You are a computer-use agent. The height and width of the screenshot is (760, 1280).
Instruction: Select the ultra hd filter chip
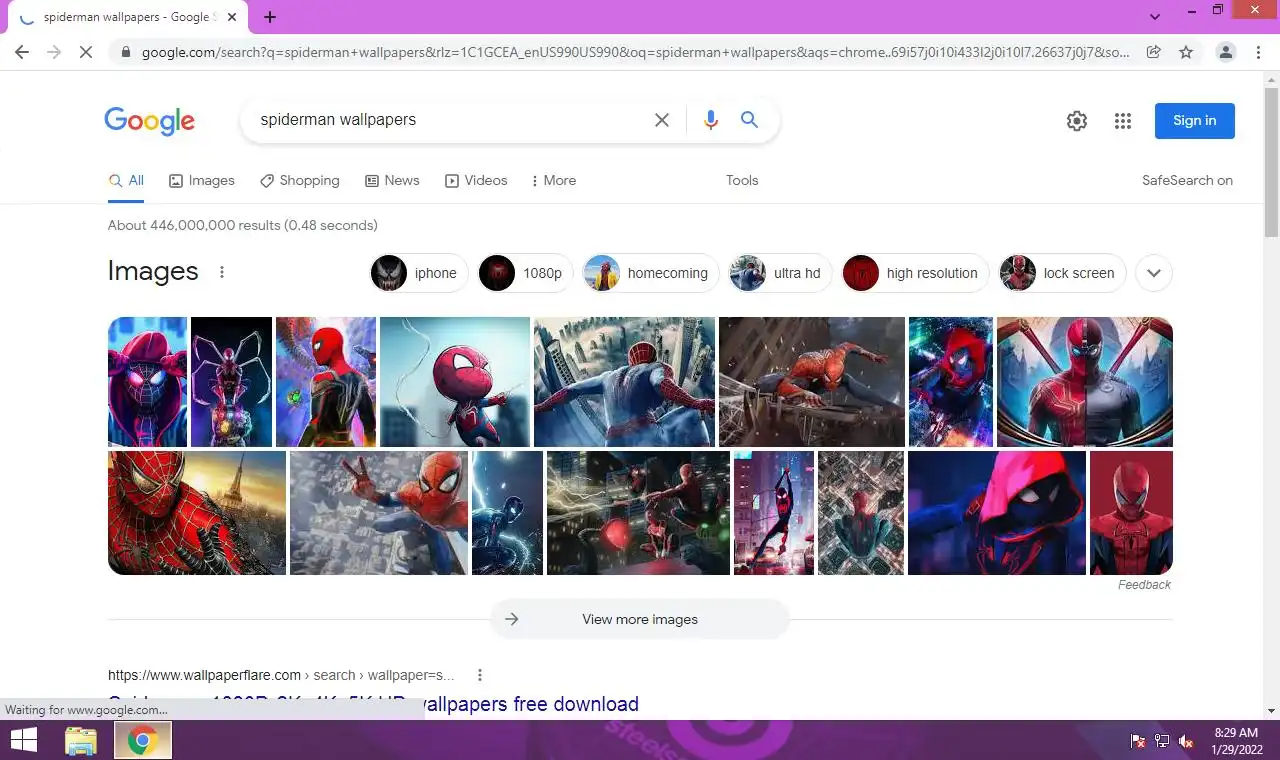point(780,273)
